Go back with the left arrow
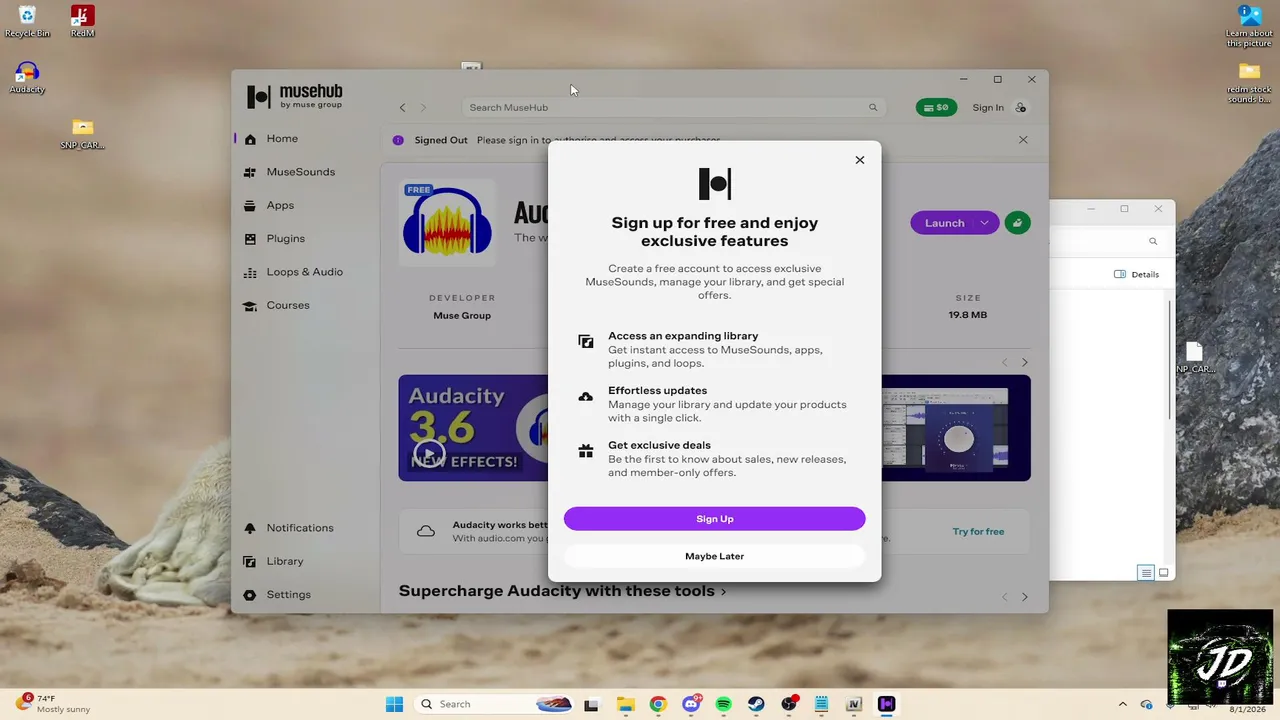1280x720 pixels. pos(403,108)
